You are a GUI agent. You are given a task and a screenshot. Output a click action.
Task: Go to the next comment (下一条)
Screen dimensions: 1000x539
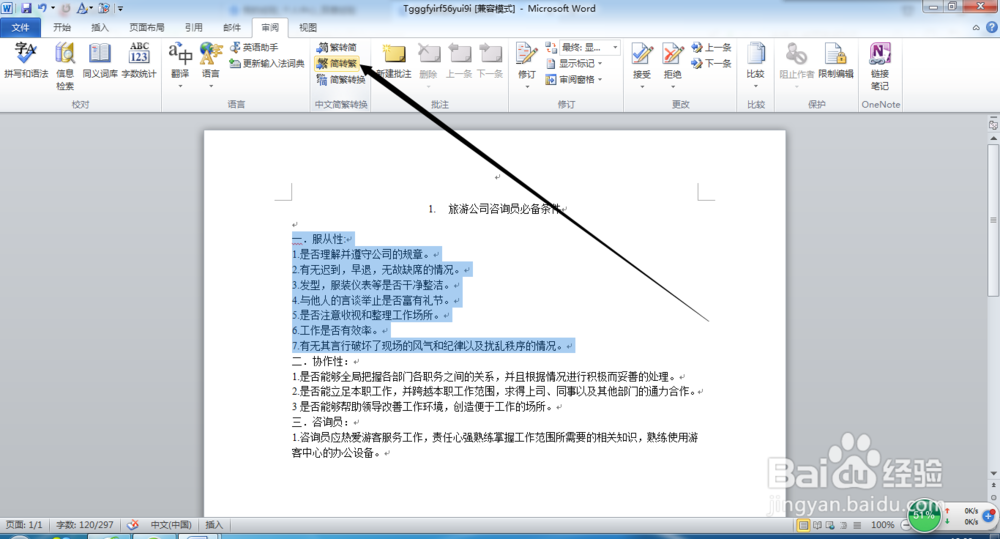(x=490, y=61)
